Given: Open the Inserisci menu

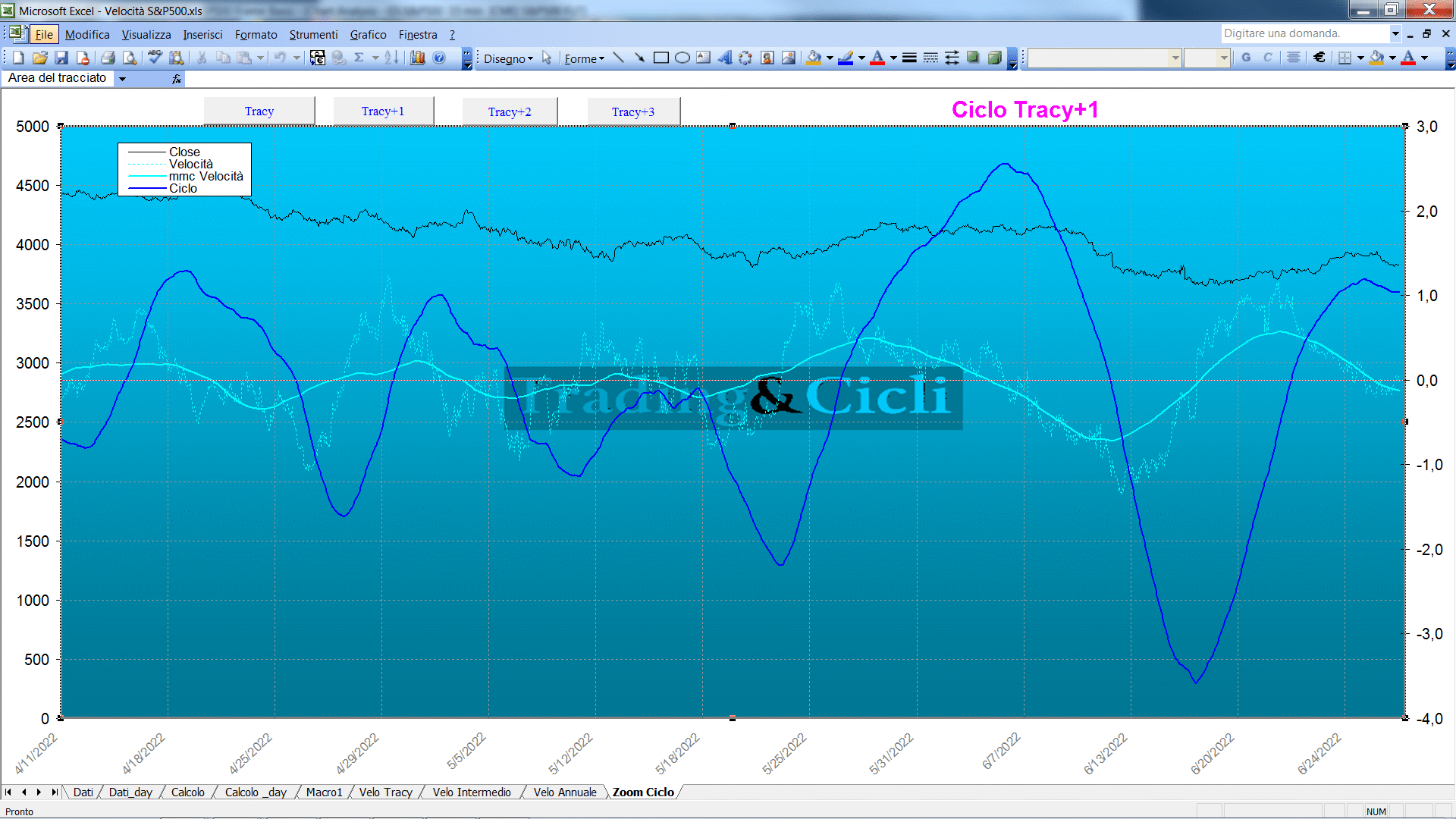Looking at the screenshot, I should tap(202, 34).
